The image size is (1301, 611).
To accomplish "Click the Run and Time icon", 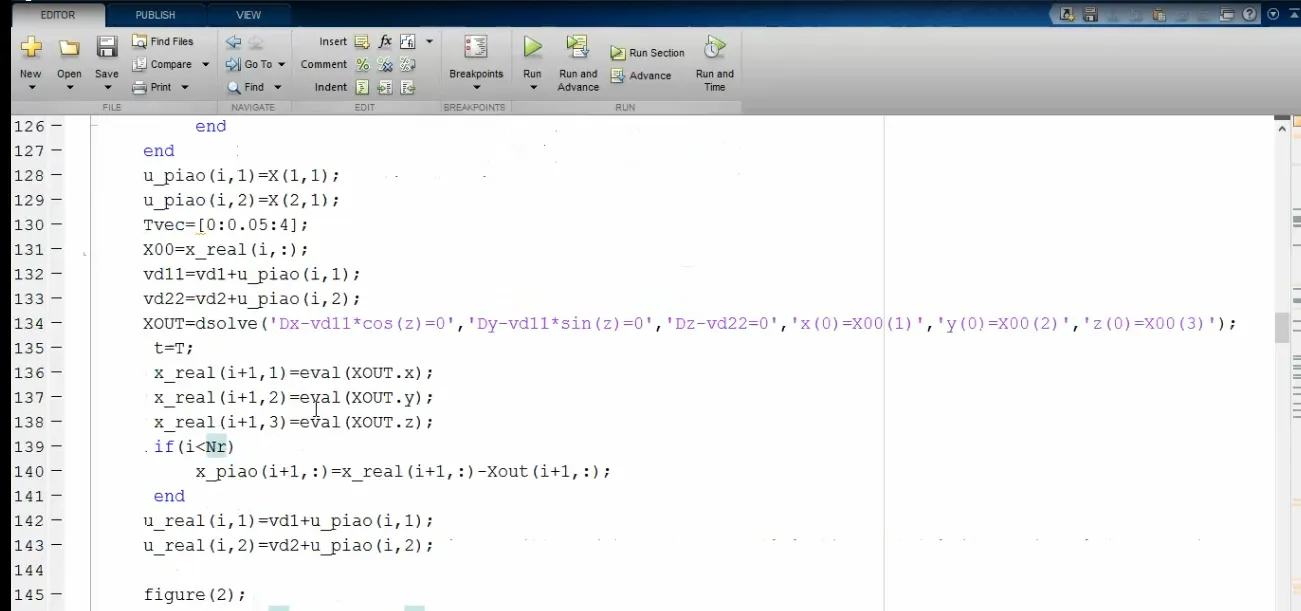I will pyautogui.click(x=714, y=48).
